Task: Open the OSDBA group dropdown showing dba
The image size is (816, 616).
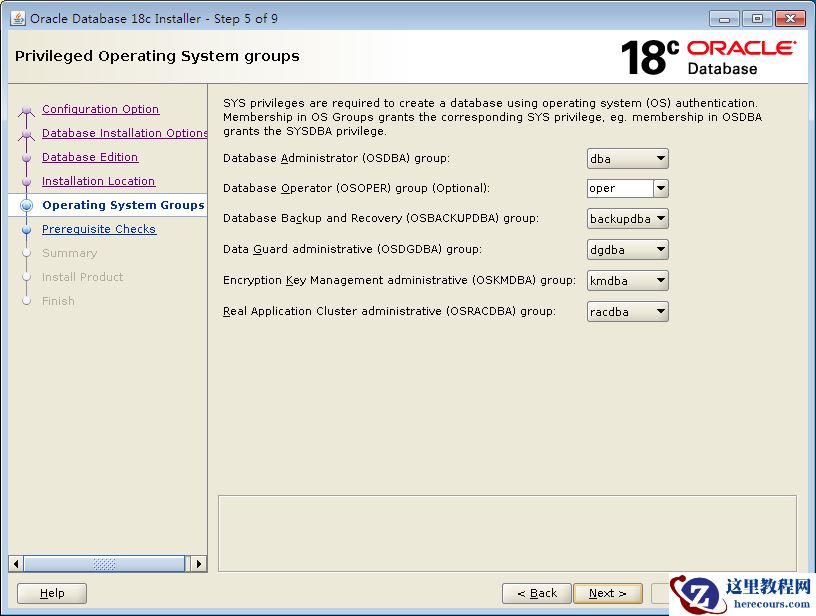Action: [x=627, y=158]
